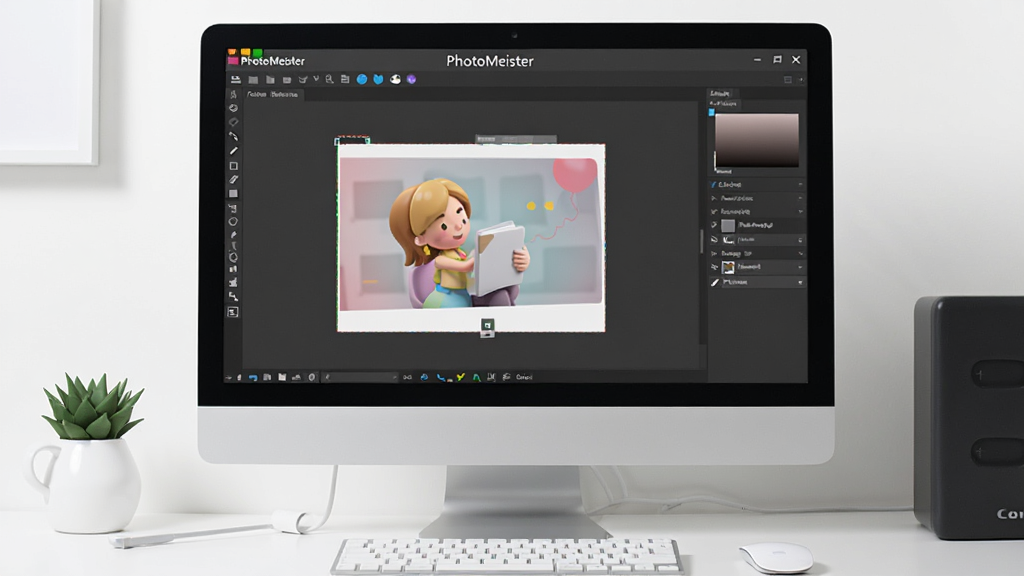
Task: Select the photo layer thumbnail in right panel
Action: click(728, 267)
